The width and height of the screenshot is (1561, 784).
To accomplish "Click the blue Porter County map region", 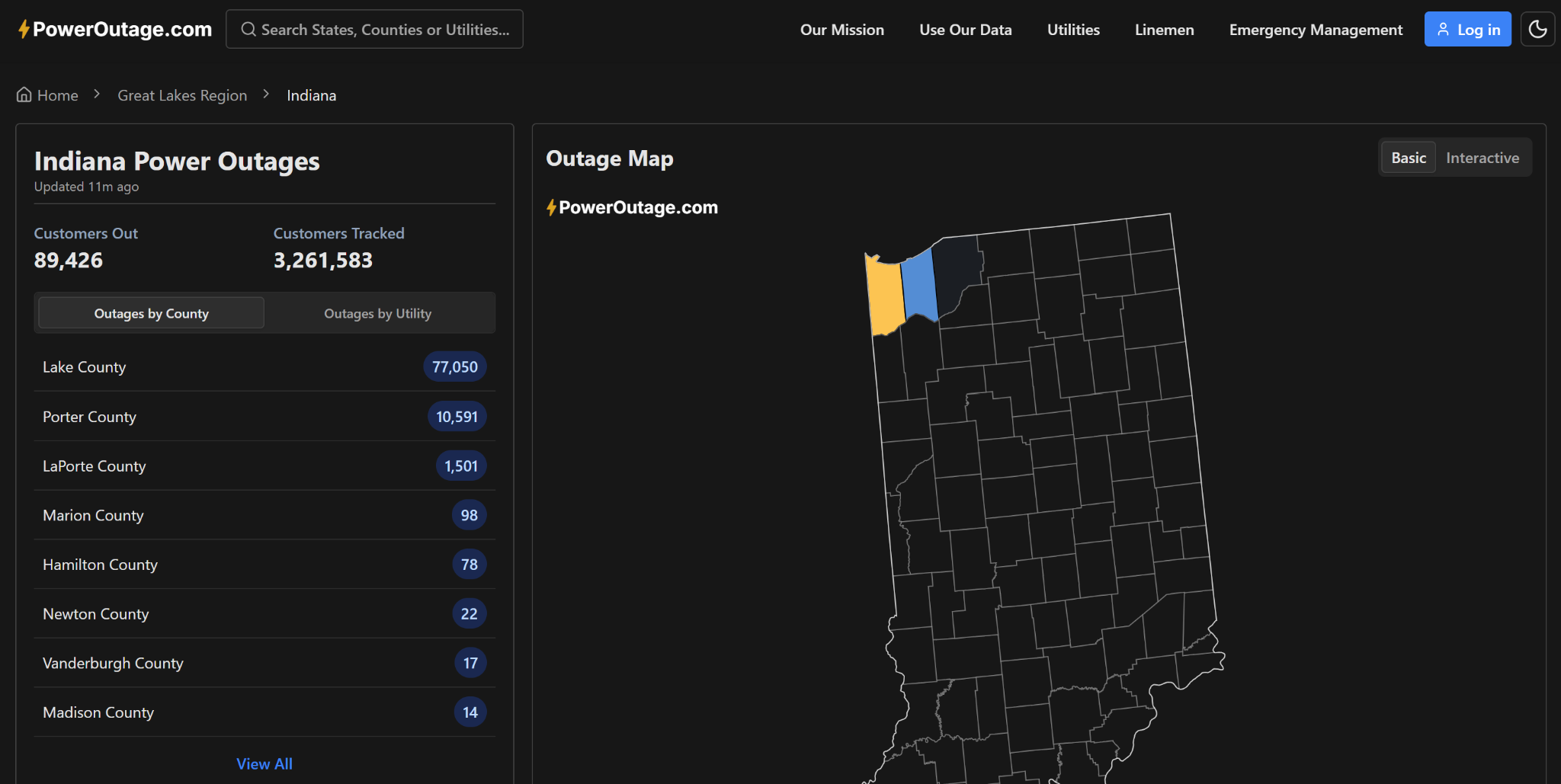I will [919, 285].
